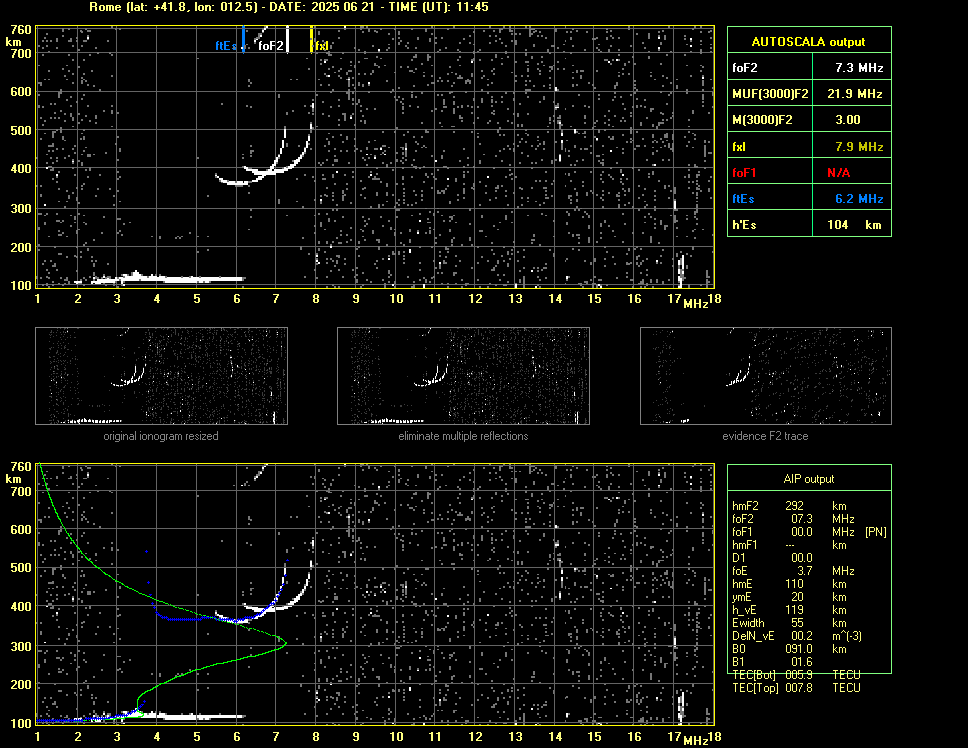This screenshot has width=968, height=748.
Task: Open the 'evidence F2 trace' thumbnail
Action: [766, 376]
